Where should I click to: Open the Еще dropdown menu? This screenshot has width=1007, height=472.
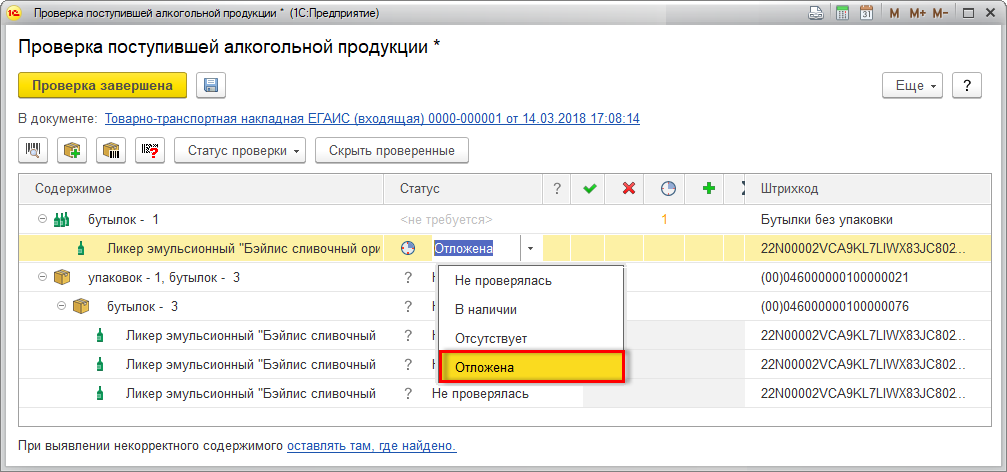tap(913, 85)
